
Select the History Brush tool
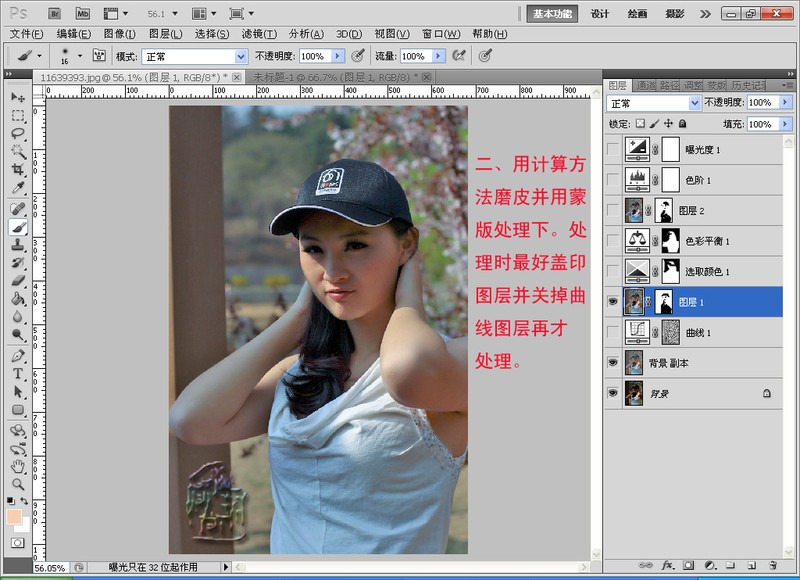(x=18, y=263)
